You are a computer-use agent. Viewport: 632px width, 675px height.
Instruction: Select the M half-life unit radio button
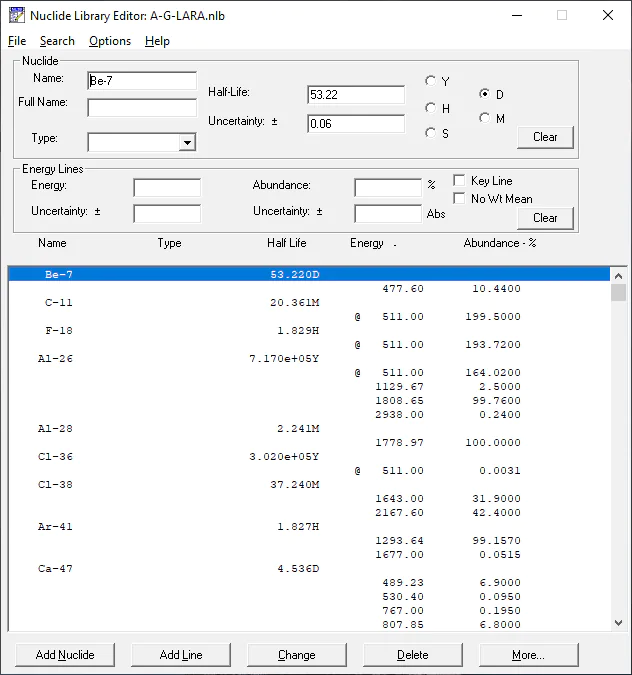[484, 118]
